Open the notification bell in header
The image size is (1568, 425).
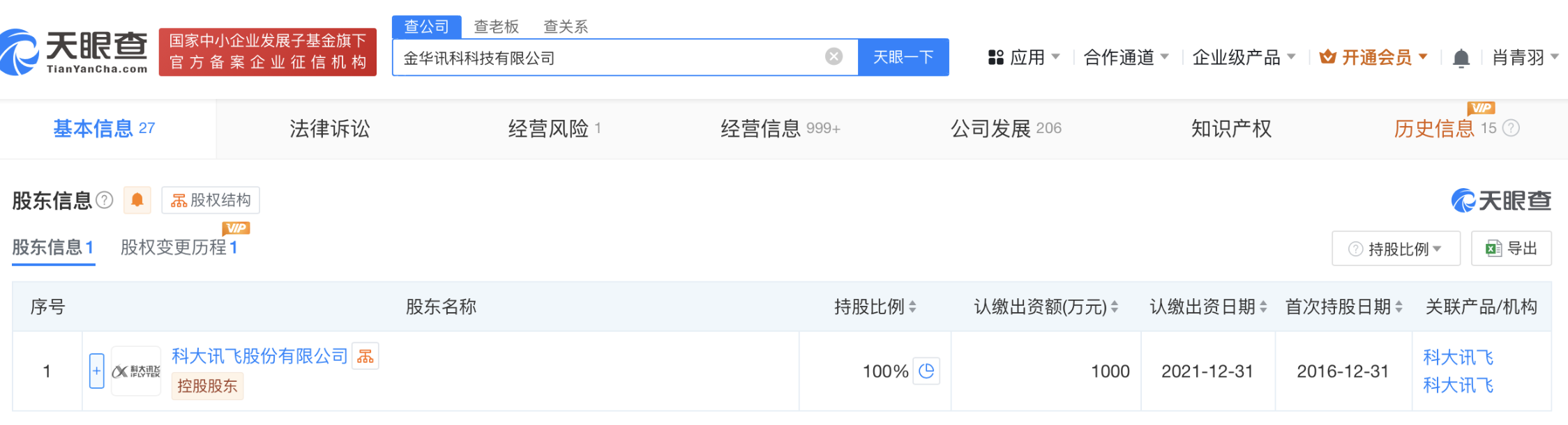(x=1461, y=58)
